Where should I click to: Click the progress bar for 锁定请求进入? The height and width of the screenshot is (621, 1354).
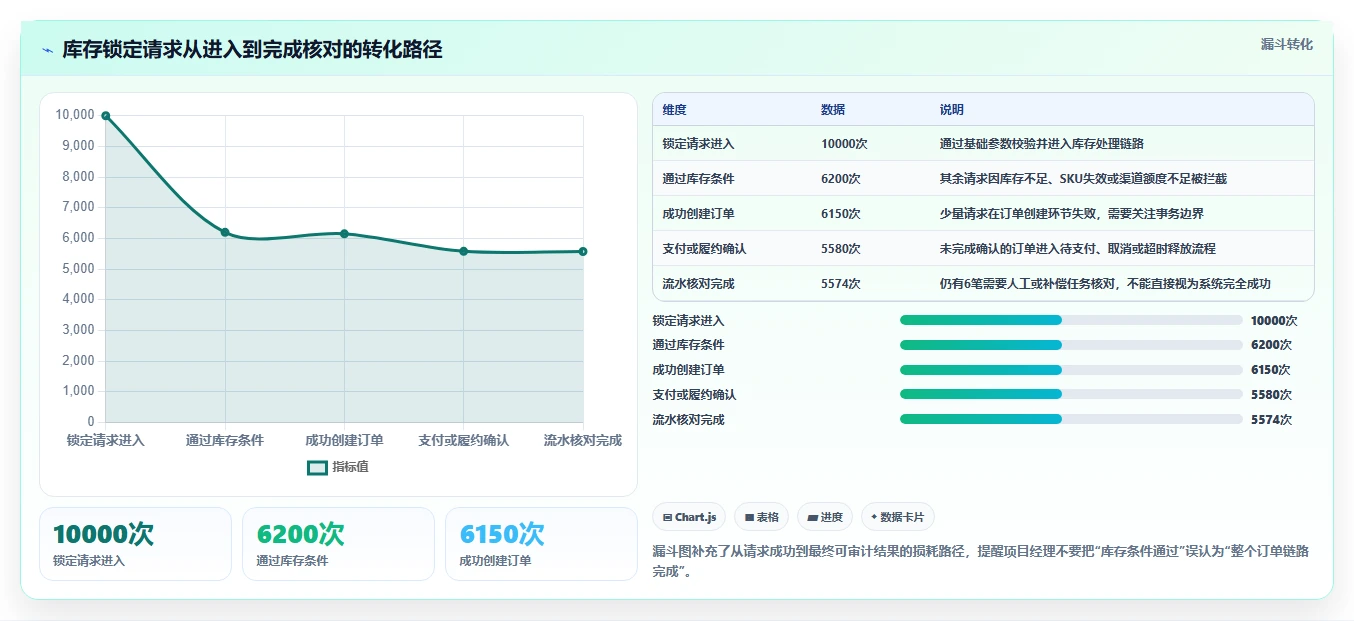pyautogui.click(x=1071, y=320)
